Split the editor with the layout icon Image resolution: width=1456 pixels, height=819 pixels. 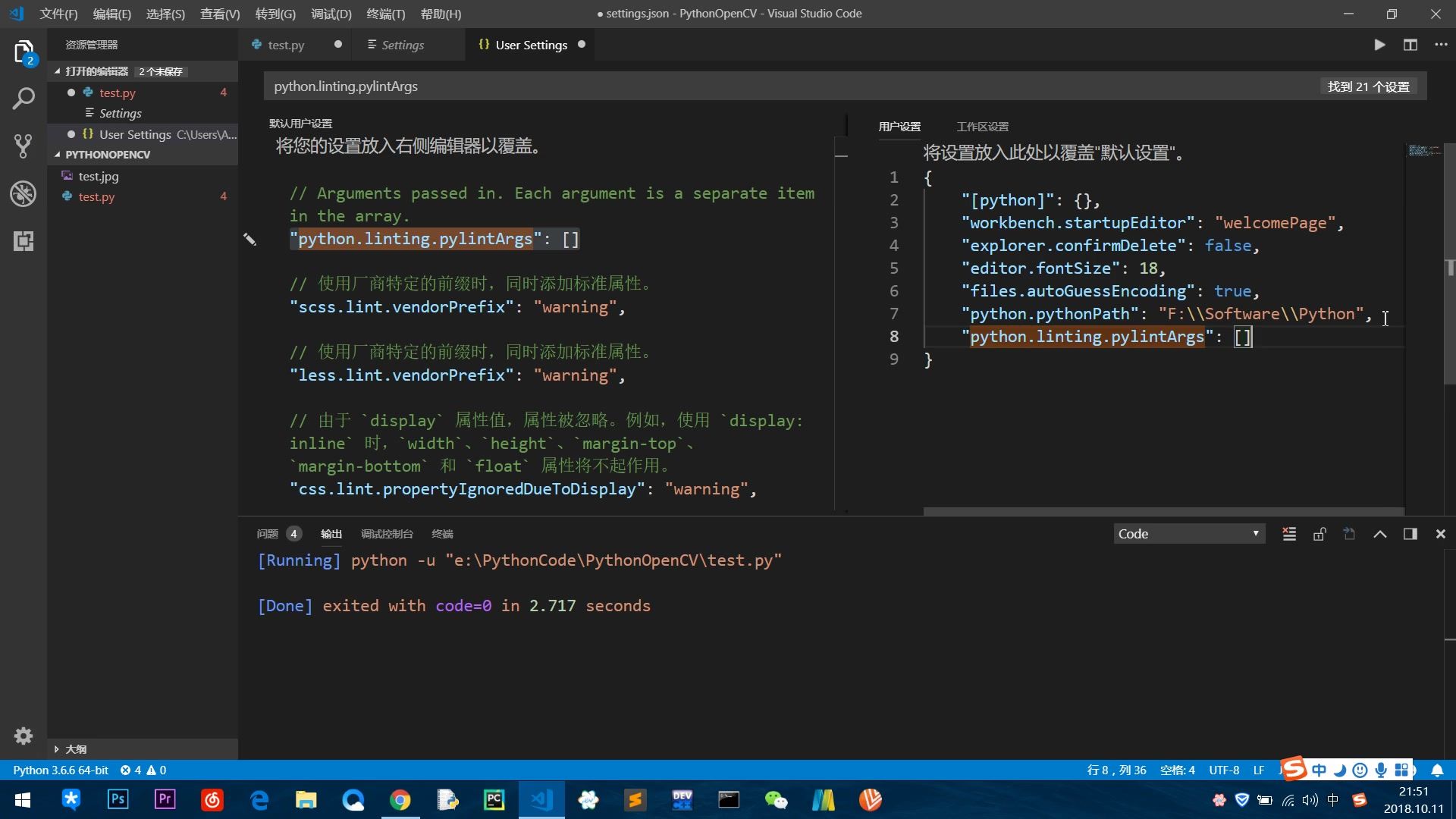tap(1410, 45)
